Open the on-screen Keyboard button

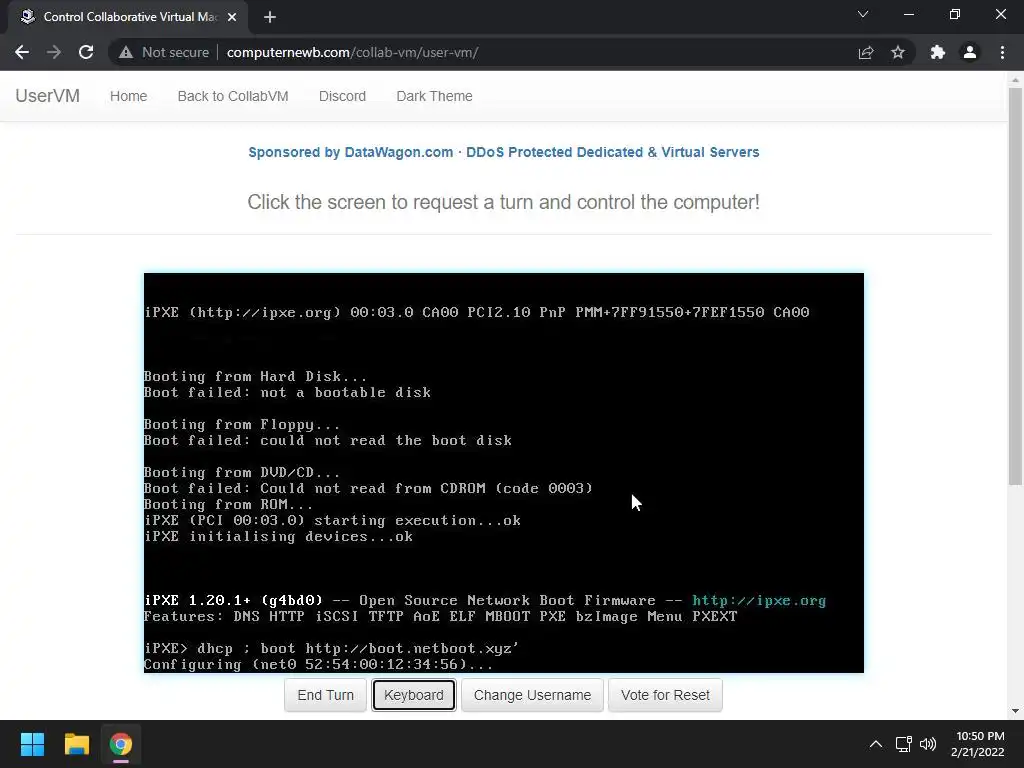coord(413,695)
